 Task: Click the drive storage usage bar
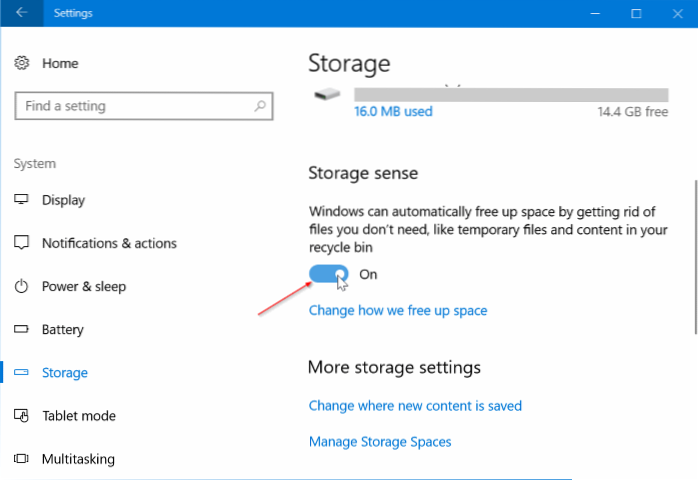511,94
